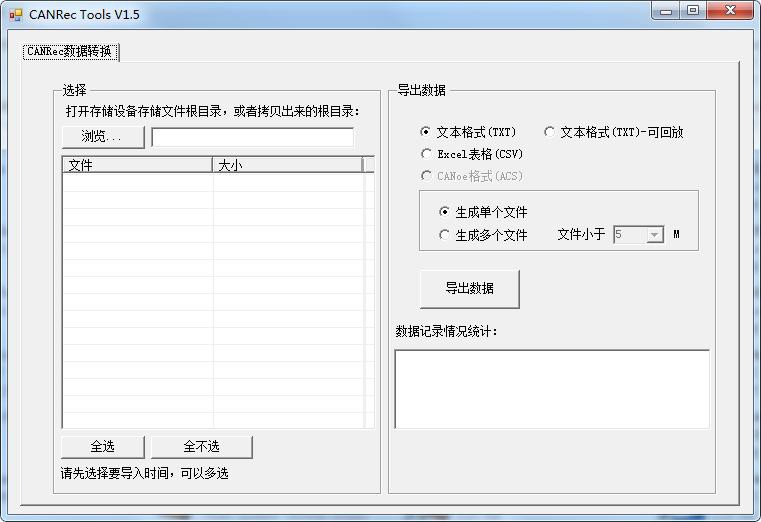
Task: Click the 导出数据 export button
Action: pyautogui.click(x=469, y=288)
